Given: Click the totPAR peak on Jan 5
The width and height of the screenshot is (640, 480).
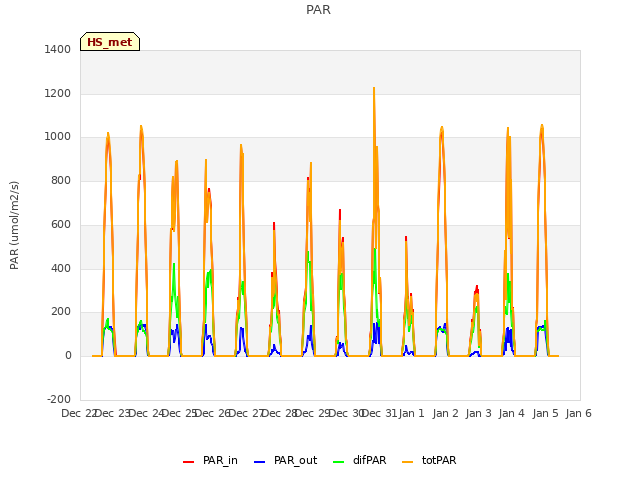Looking at the screenshot, I should coord(542,125).
